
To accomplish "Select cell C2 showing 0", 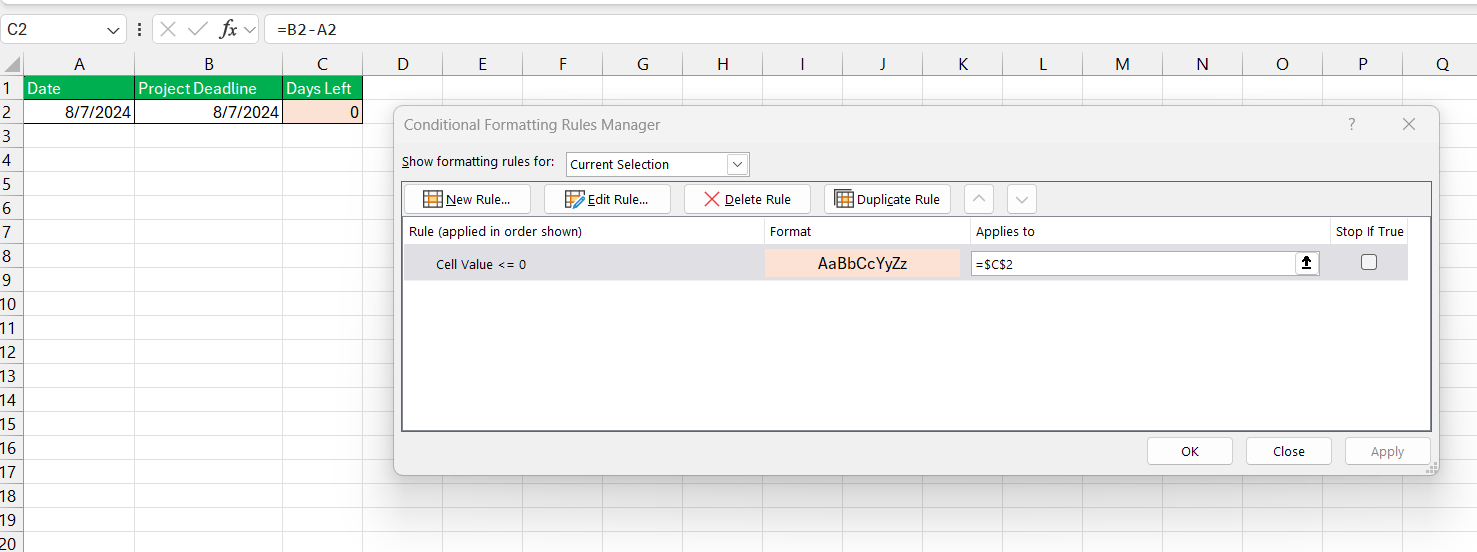I will pyautogui.click(x=322, y=112).
